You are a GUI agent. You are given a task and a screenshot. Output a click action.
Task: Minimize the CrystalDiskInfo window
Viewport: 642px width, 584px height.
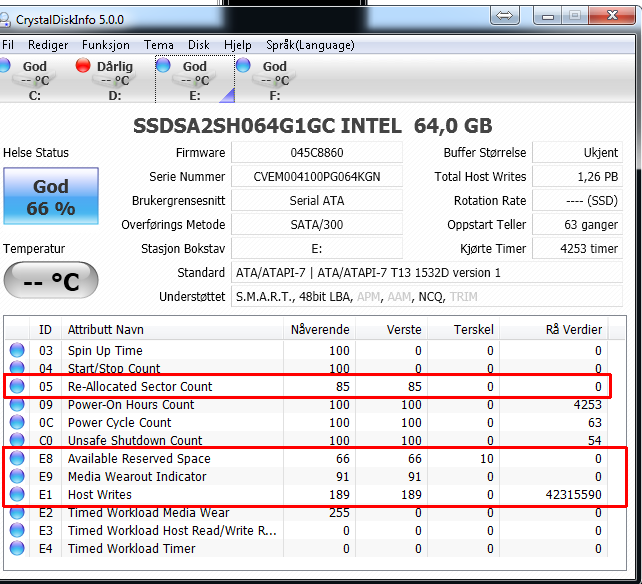click(x=547, y=16)
